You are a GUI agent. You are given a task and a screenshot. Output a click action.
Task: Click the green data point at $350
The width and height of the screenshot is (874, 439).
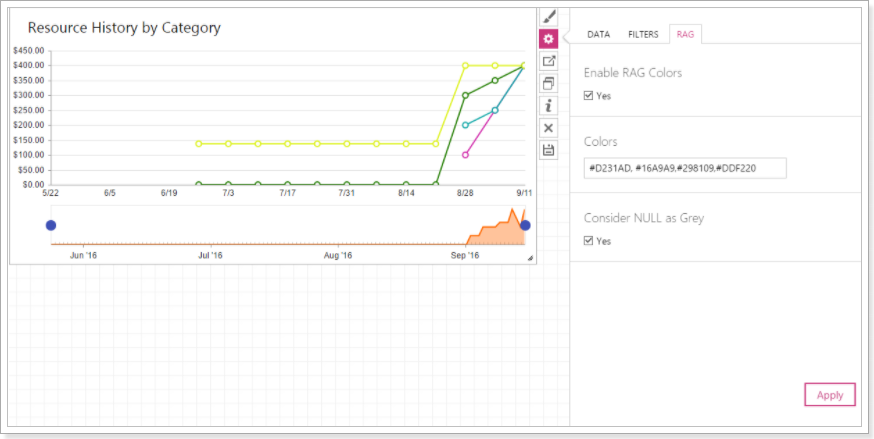tap(495, 80)
